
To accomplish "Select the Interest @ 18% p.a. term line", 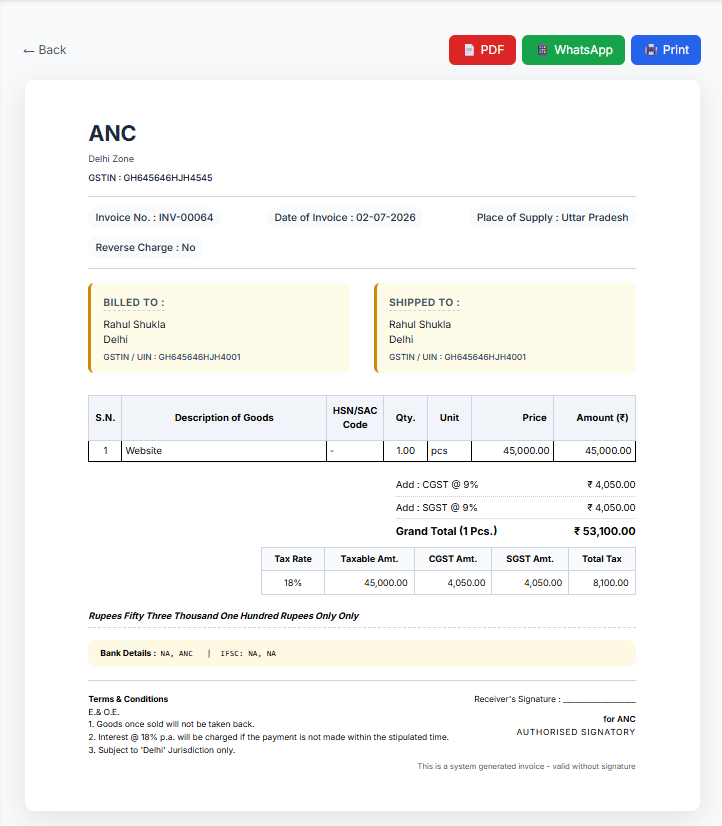I will pos(269,737).
